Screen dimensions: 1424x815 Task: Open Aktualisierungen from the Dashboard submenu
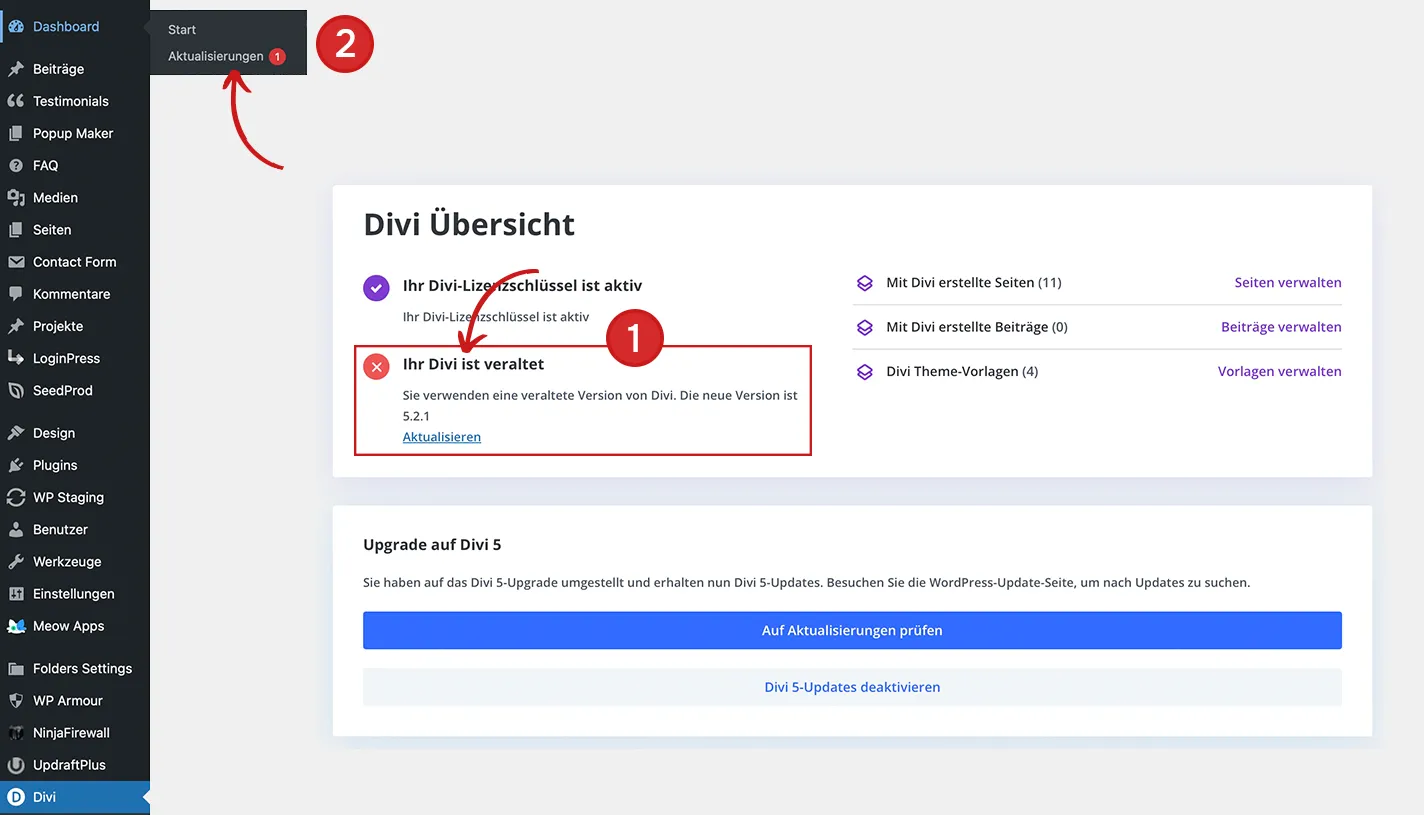click(x=215, y=56)
